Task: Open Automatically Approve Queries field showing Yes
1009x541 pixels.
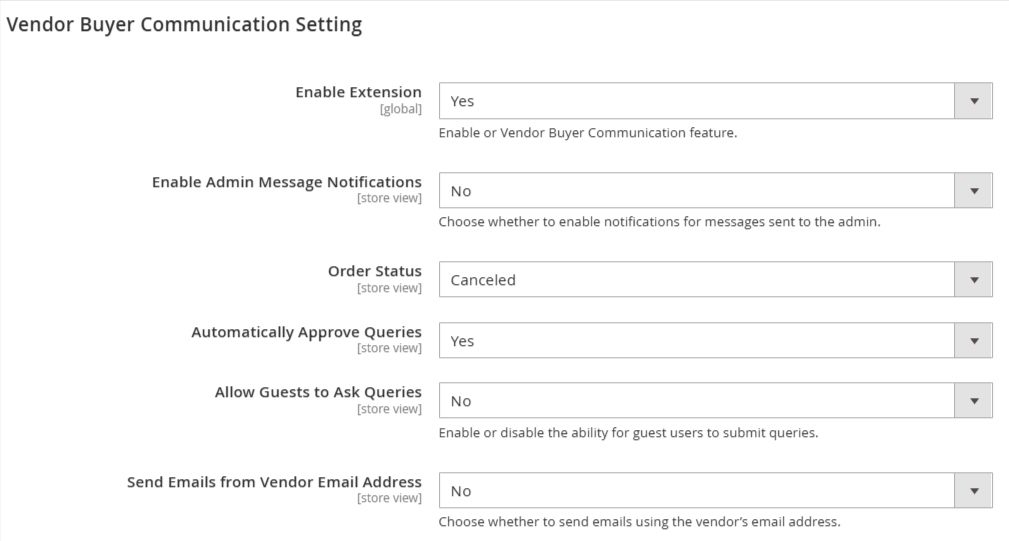Action: pyautogui.click(x=716, y=341)
